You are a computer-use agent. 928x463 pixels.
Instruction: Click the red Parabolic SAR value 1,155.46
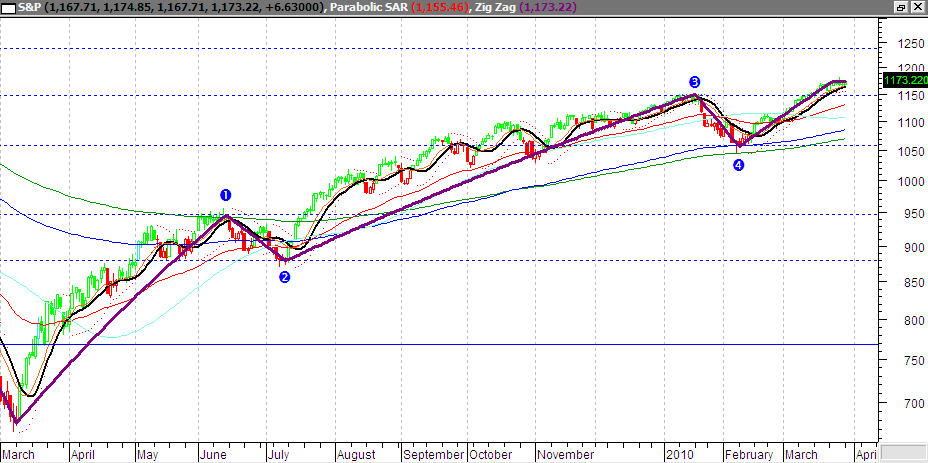440,8
